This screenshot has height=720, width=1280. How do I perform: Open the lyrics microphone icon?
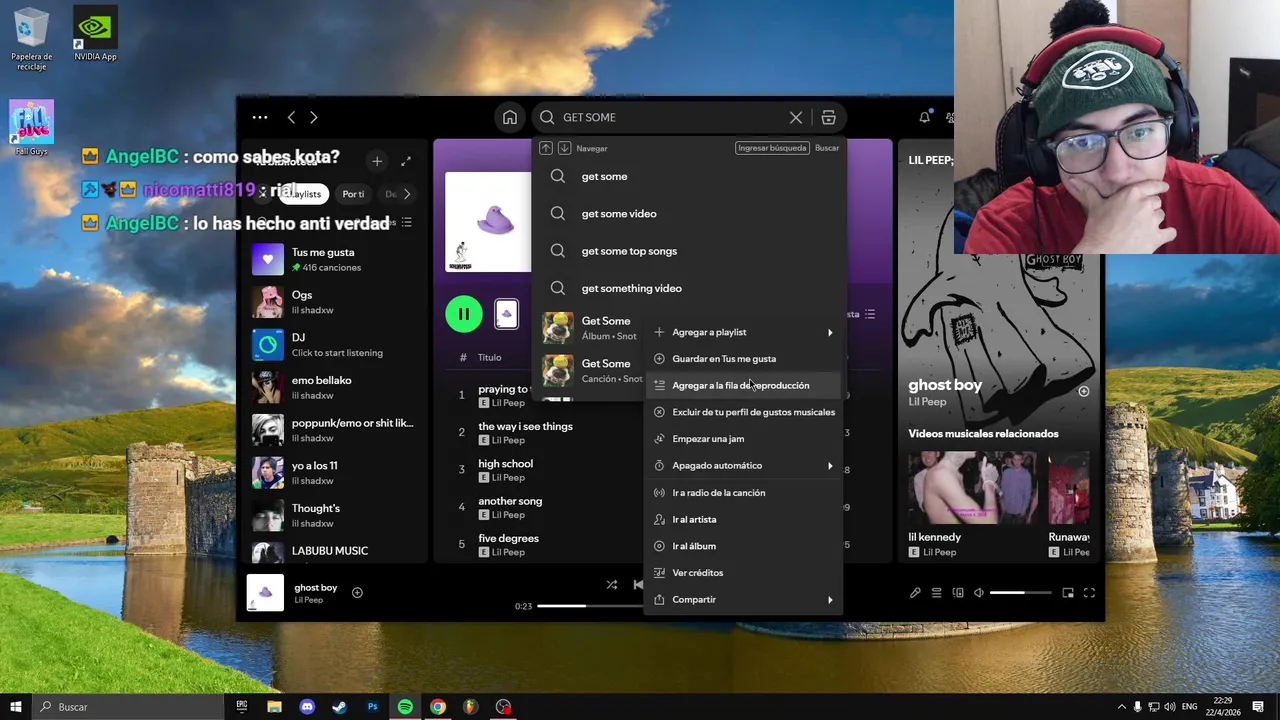click(x=915, y=592)
